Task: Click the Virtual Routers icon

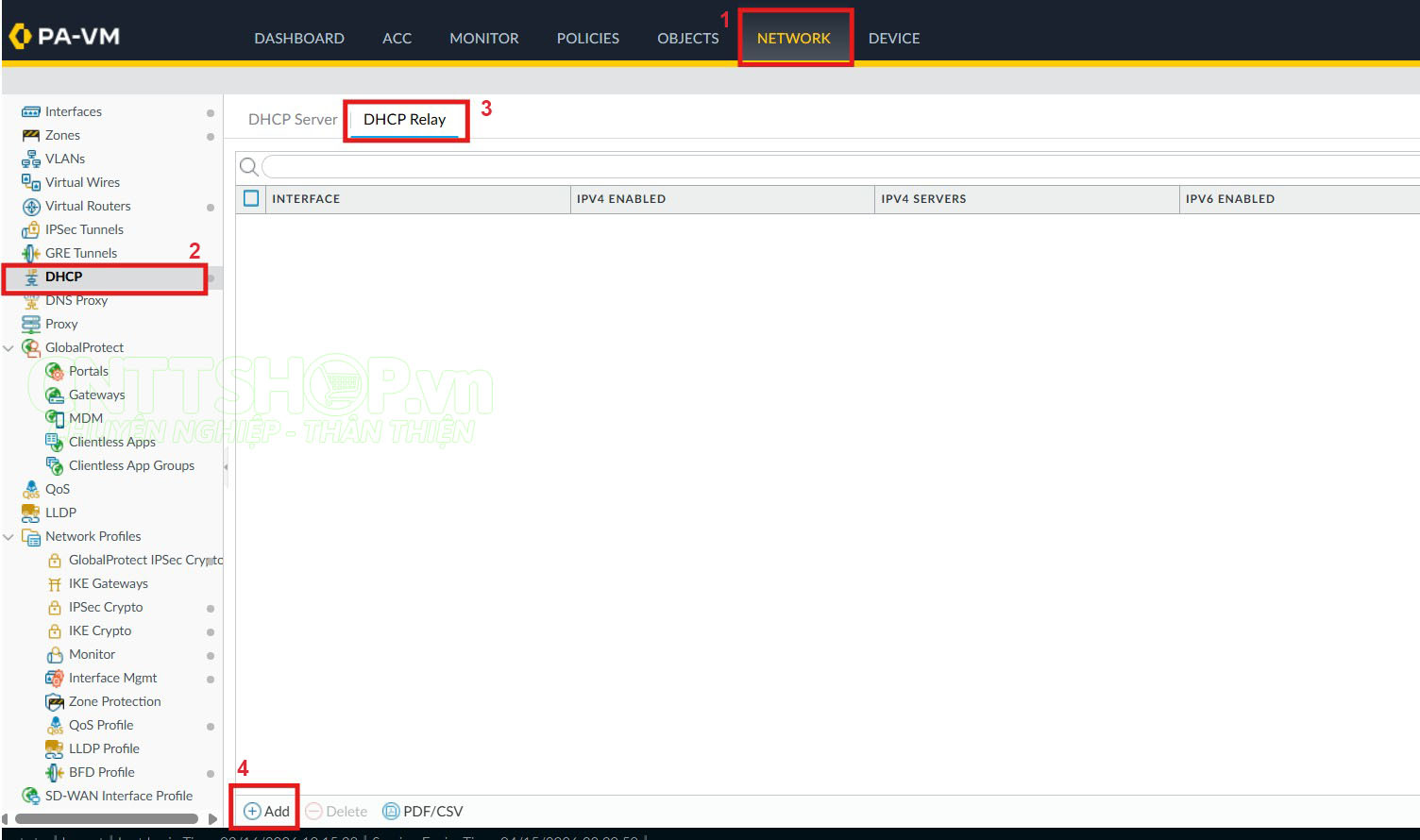Action: pyautogui.click(x=31, y=206)
